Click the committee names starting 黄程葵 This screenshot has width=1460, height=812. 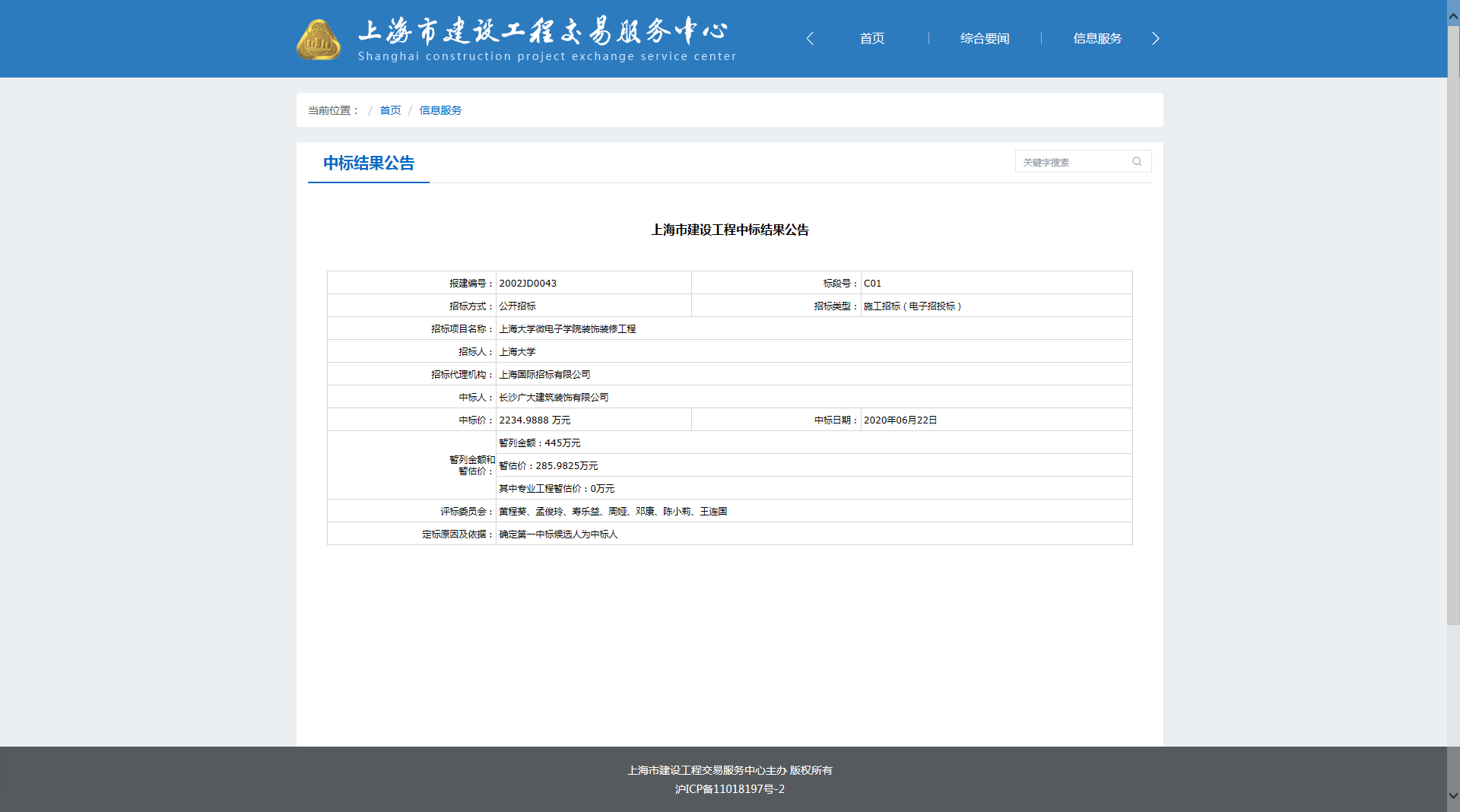click(613, 511)
